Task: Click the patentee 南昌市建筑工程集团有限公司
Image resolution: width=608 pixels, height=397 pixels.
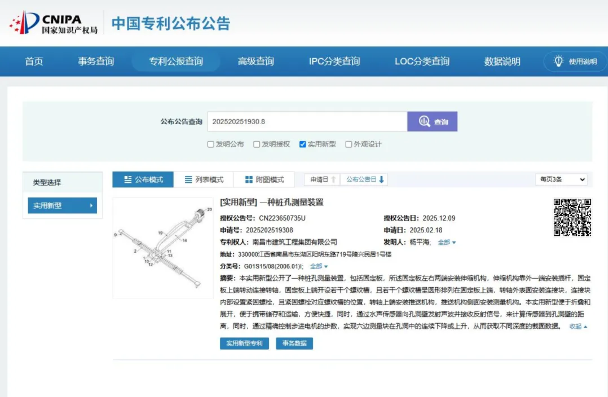Action: (295, 242)
